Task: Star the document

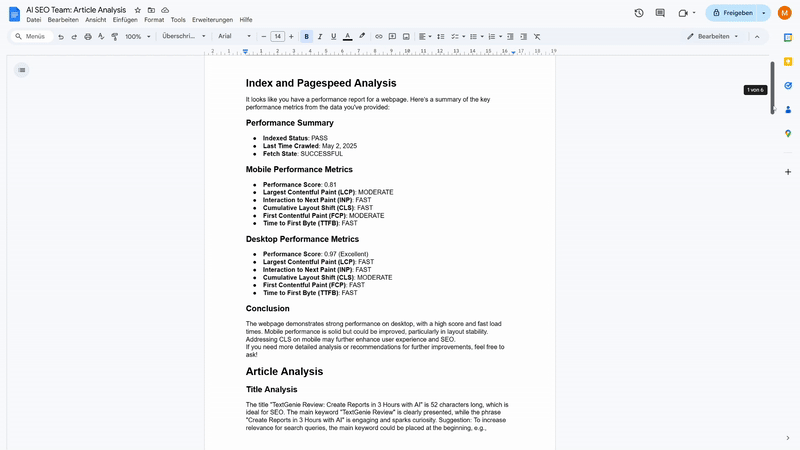Action: coord(138,10)
